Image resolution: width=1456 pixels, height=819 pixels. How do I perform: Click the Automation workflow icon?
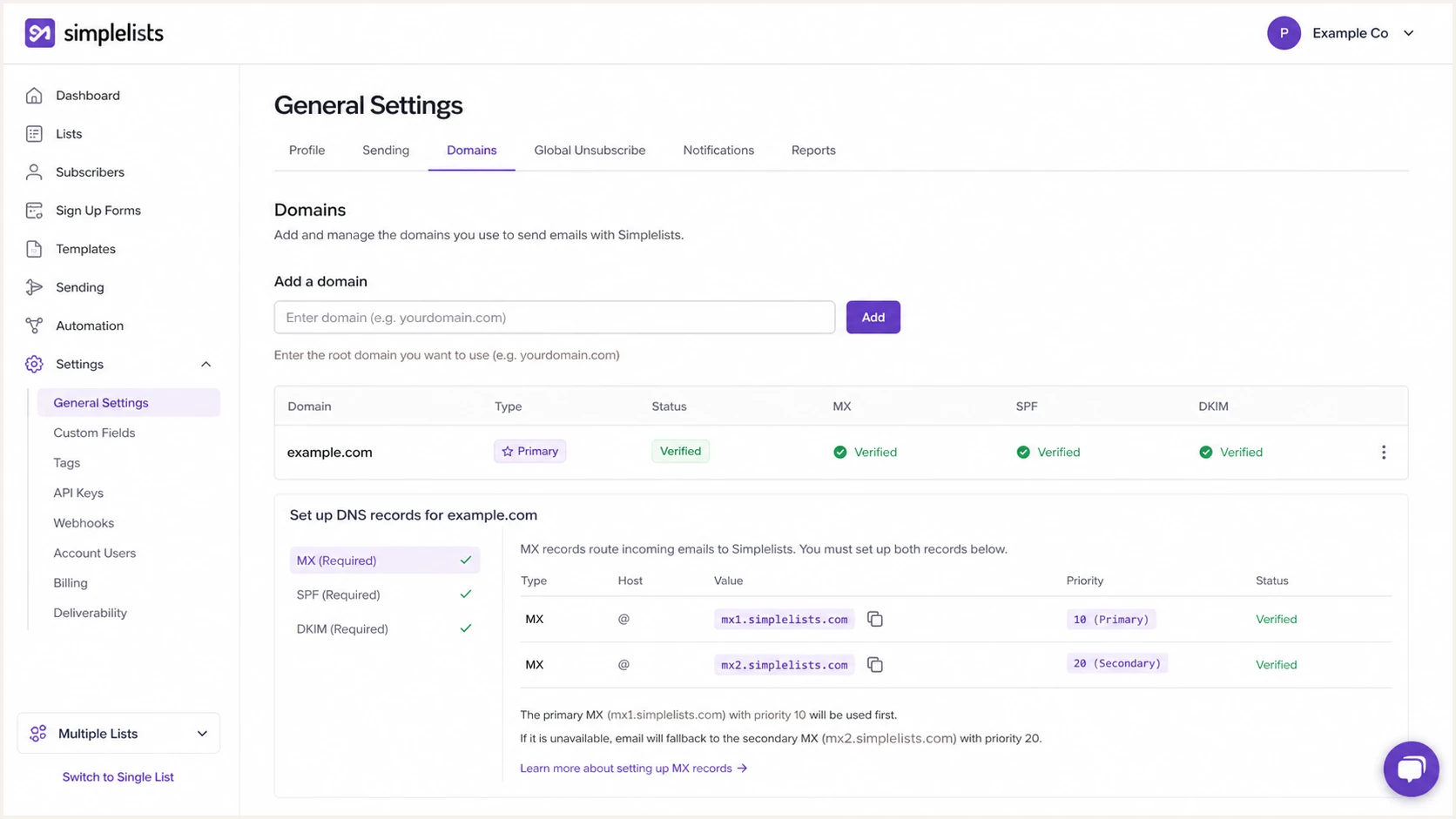[x=34, y=326]
